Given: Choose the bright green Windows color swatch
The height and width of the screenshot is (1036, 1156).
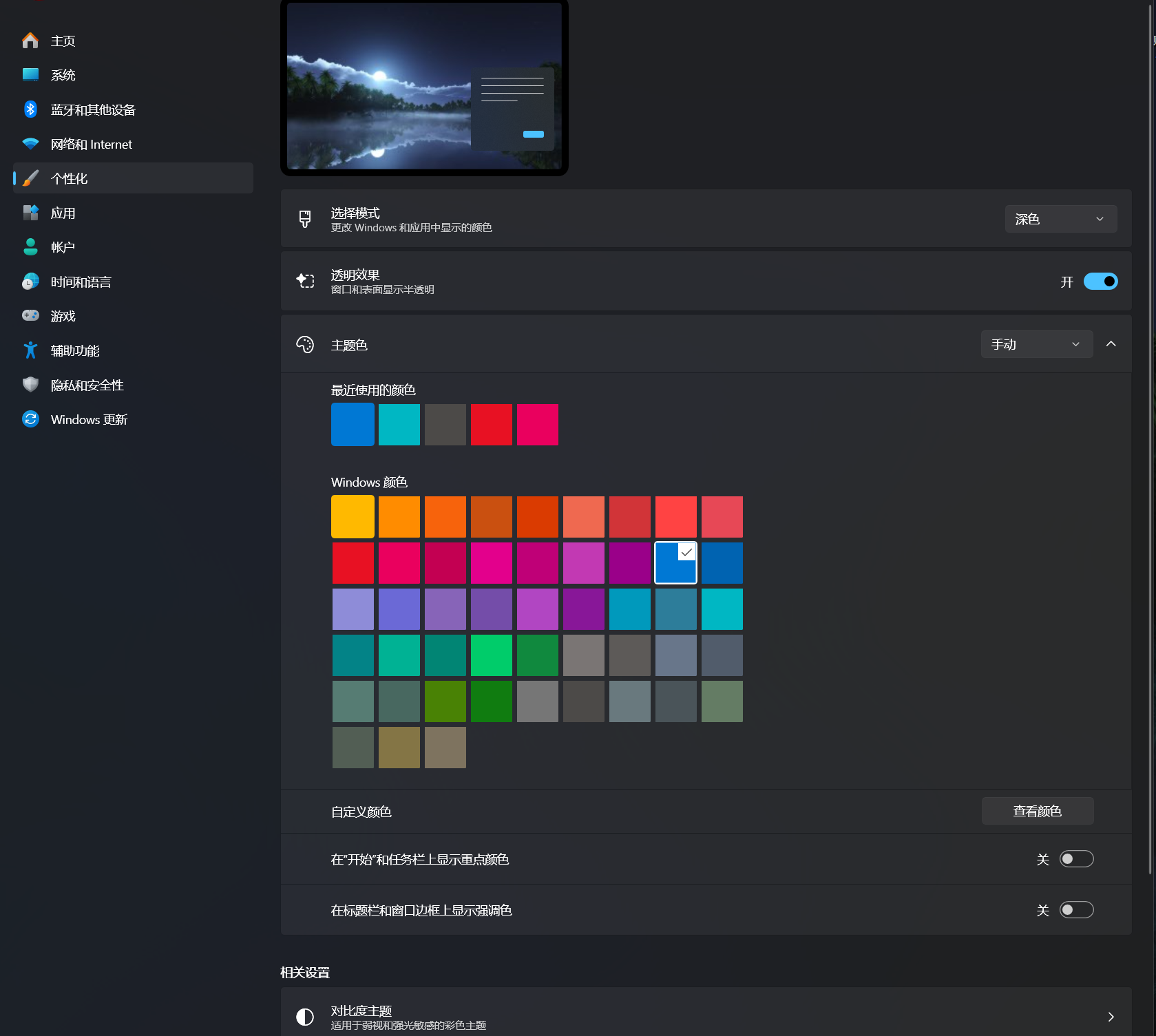Looking at the screenshot, I should point(491,655).
